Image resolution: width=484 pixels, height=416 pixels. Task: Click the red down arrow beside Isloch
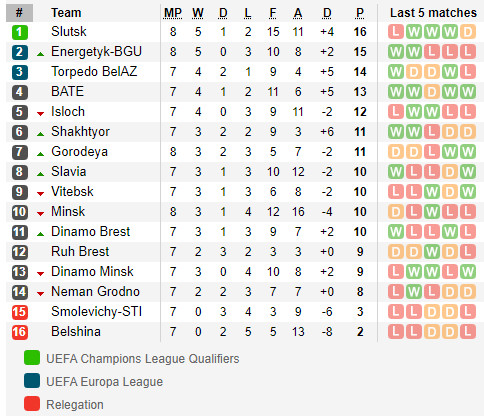pos(40,114)
